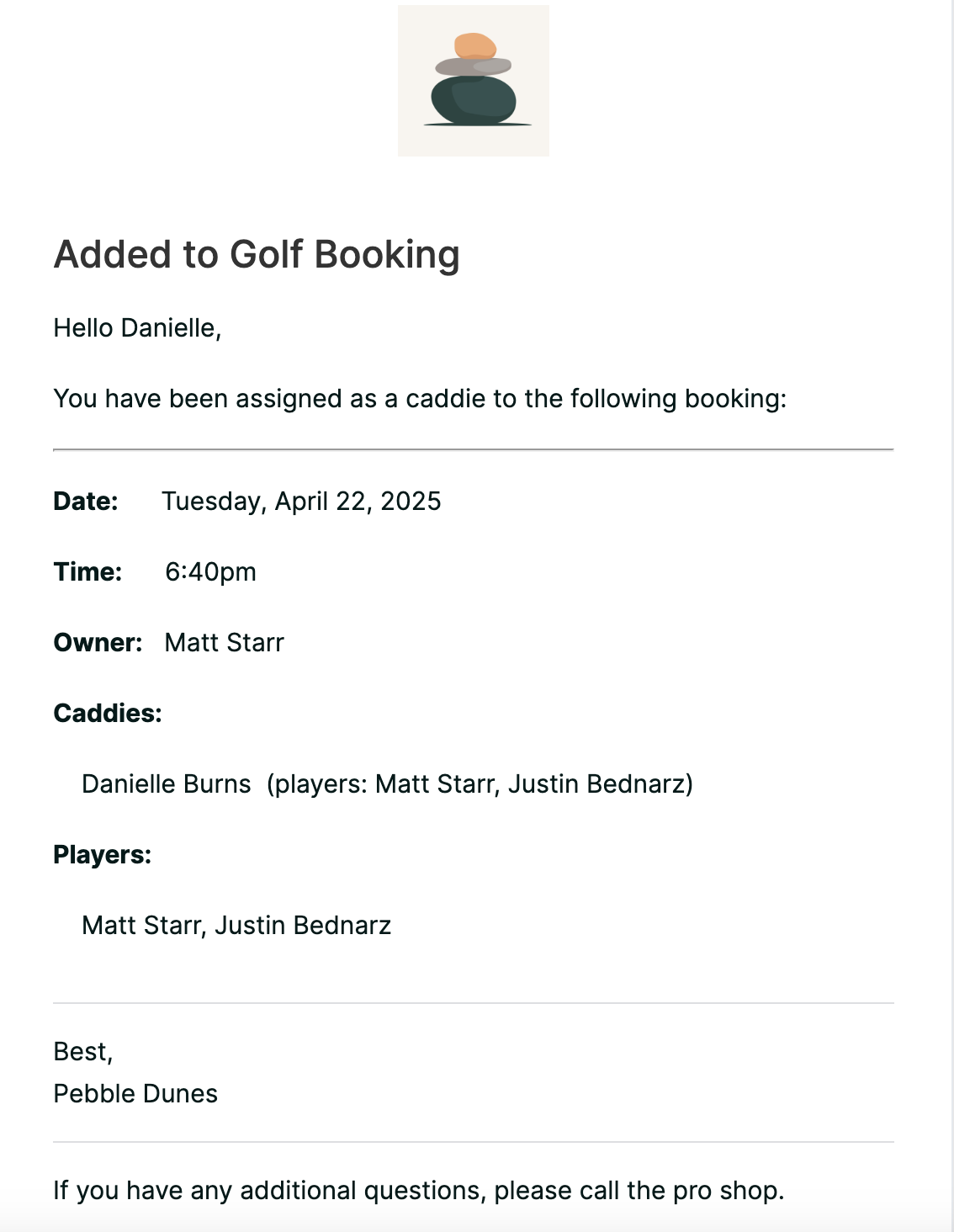Click the Pebble Dunes signature
The image size is (954, 1232).
click(x=135, y=1094)
